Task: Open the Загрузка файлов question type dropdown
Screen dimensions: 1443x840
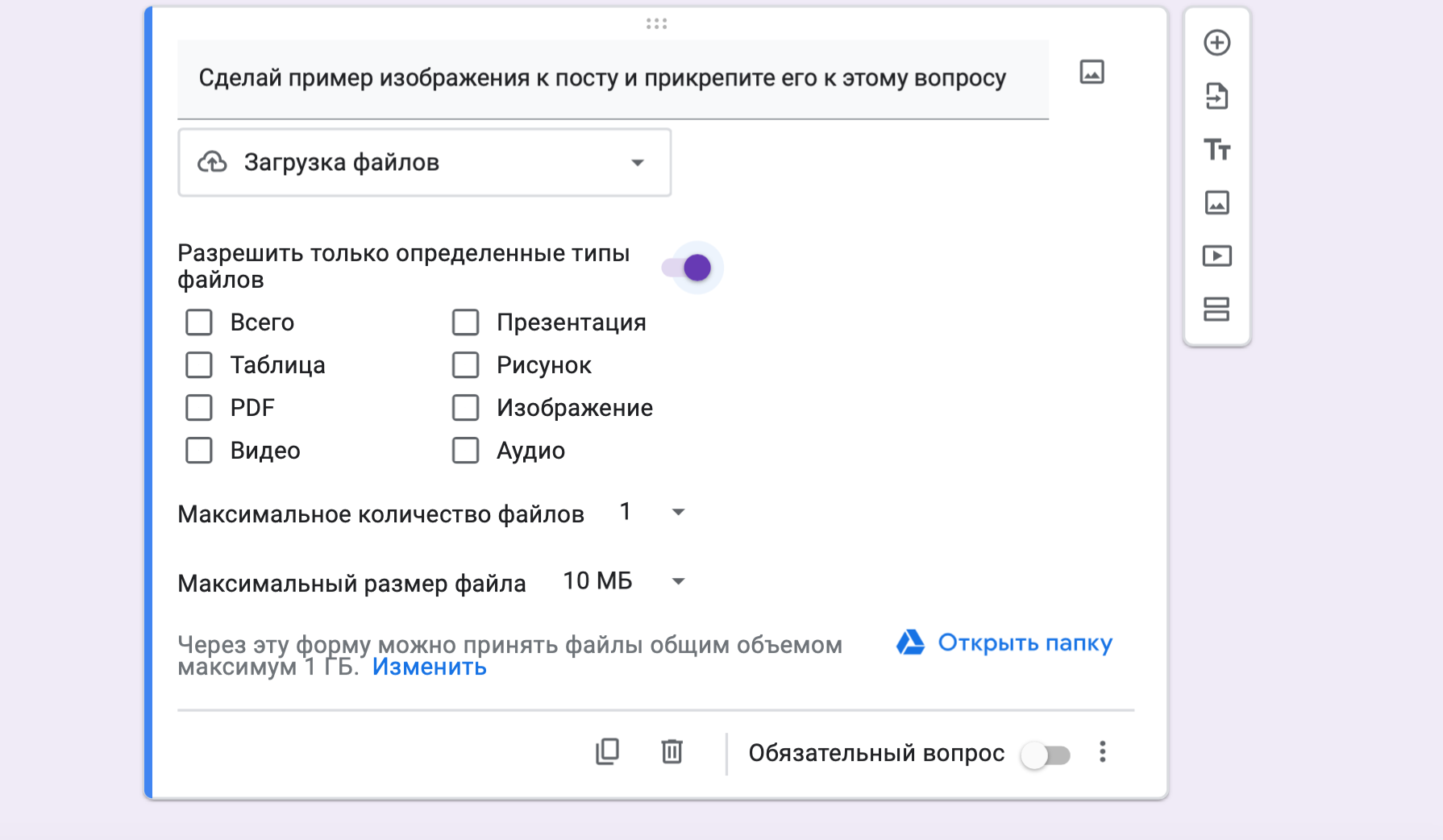Action: (425, 163)
